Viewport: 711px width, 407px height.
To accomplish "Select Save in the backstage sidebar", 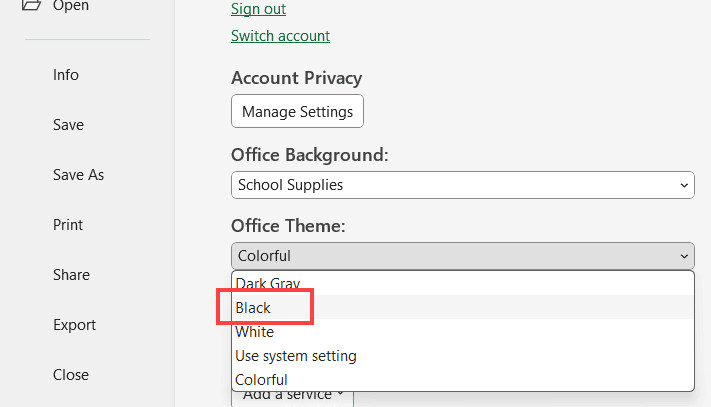I will tap(68, 125).
